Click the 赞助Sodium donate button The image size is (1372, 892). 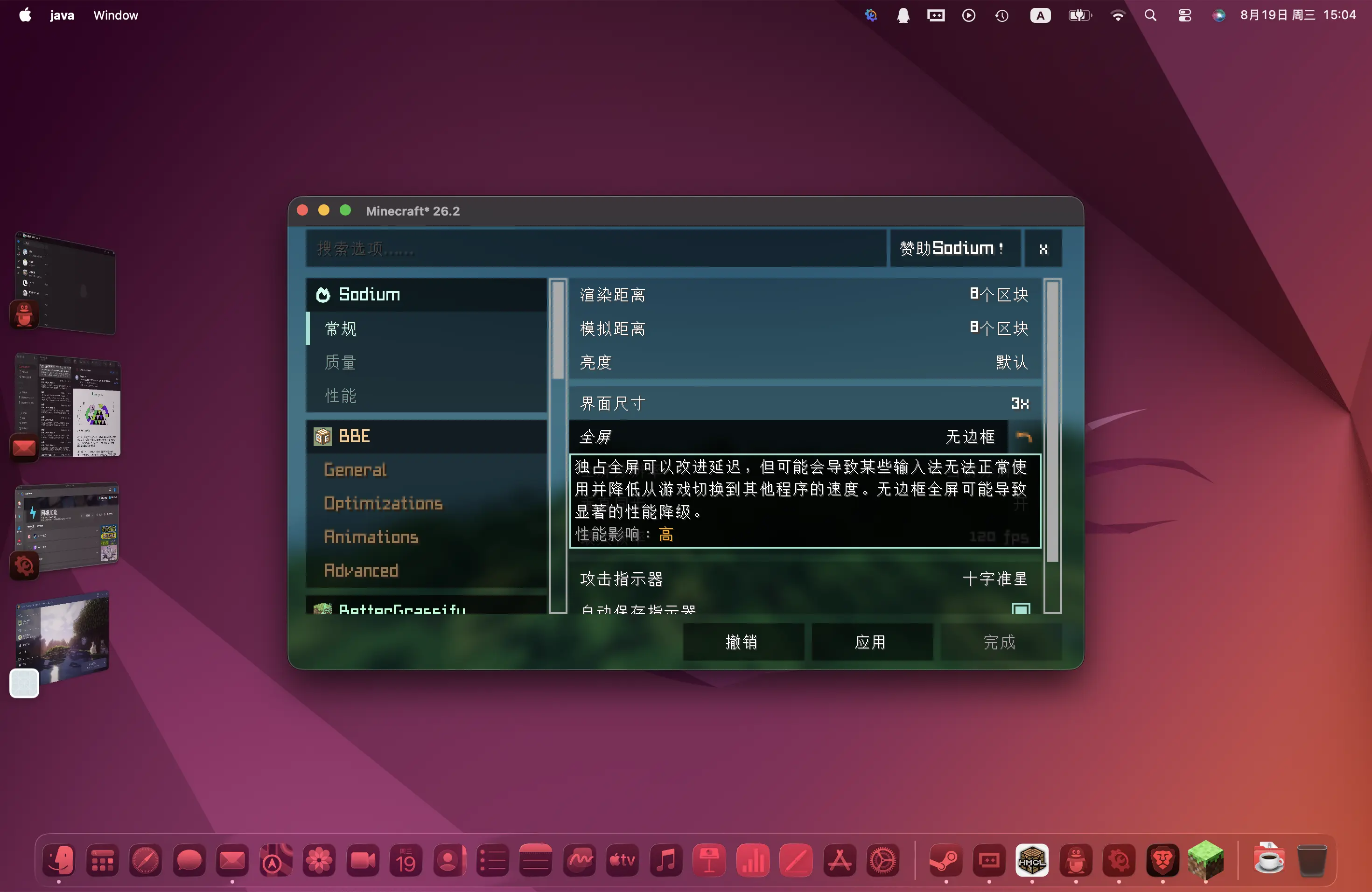tap(955, 248)
